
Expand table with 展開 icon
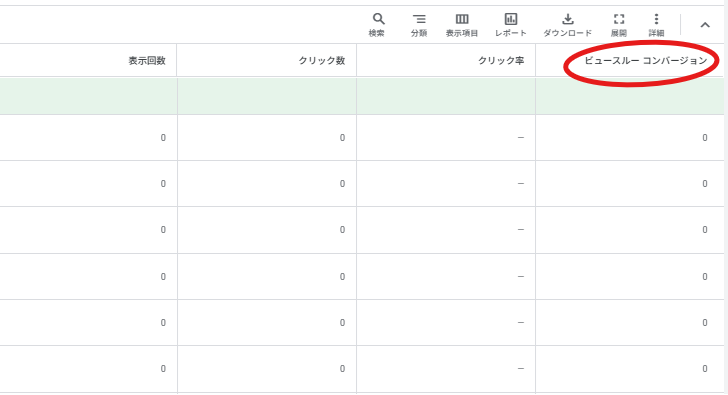(619, 25)
